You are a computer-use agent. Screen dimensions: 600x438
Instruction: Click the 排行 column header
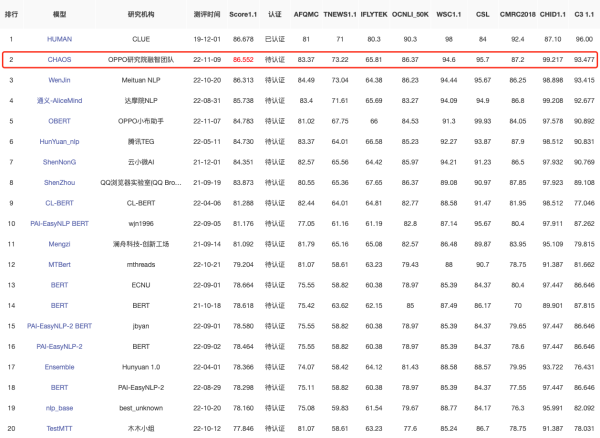pos(11,14)
